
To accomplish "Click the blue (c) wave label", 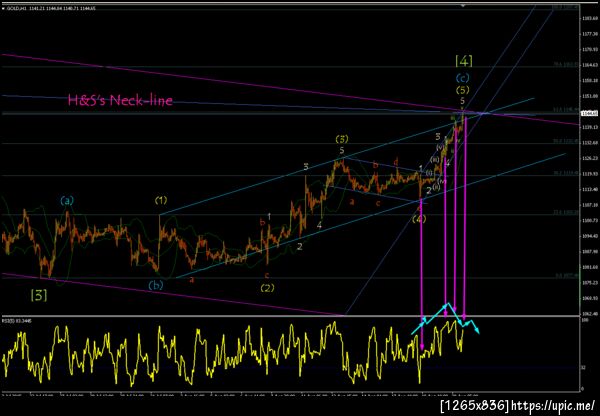I will [x=462, y=78].
